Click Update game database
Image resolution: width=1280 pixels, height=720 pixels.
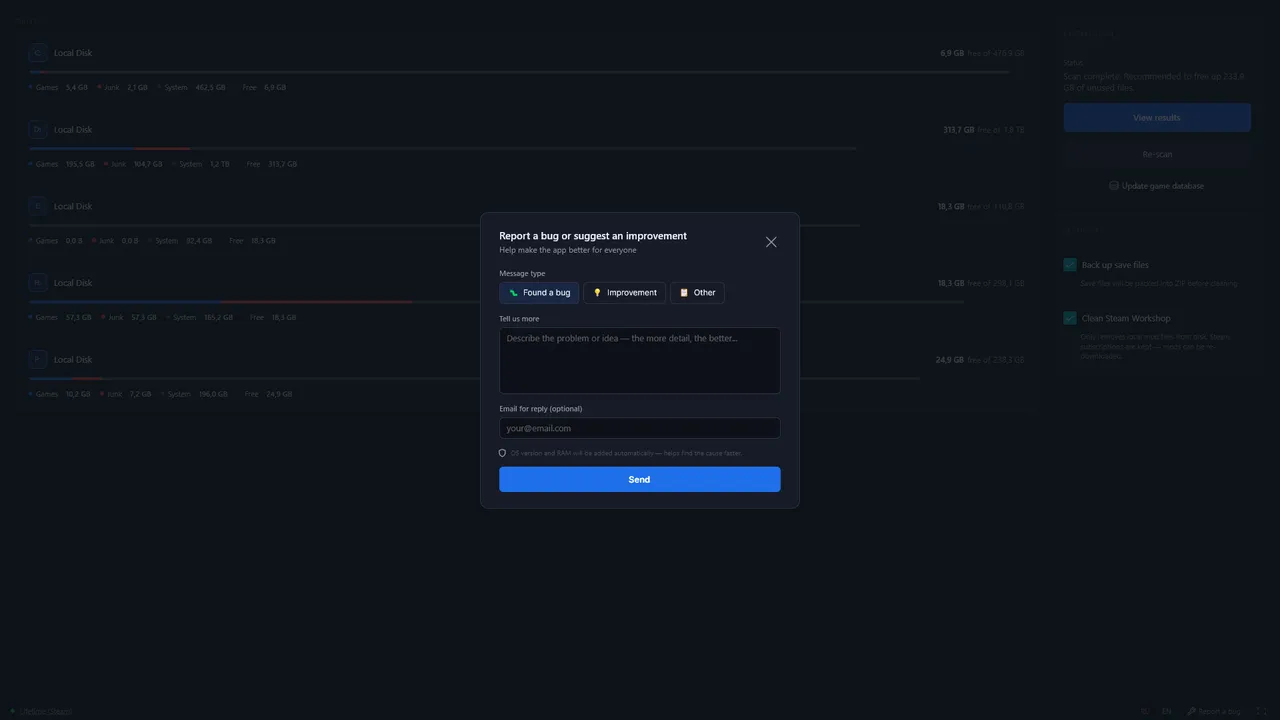[x=1157, y=186]
